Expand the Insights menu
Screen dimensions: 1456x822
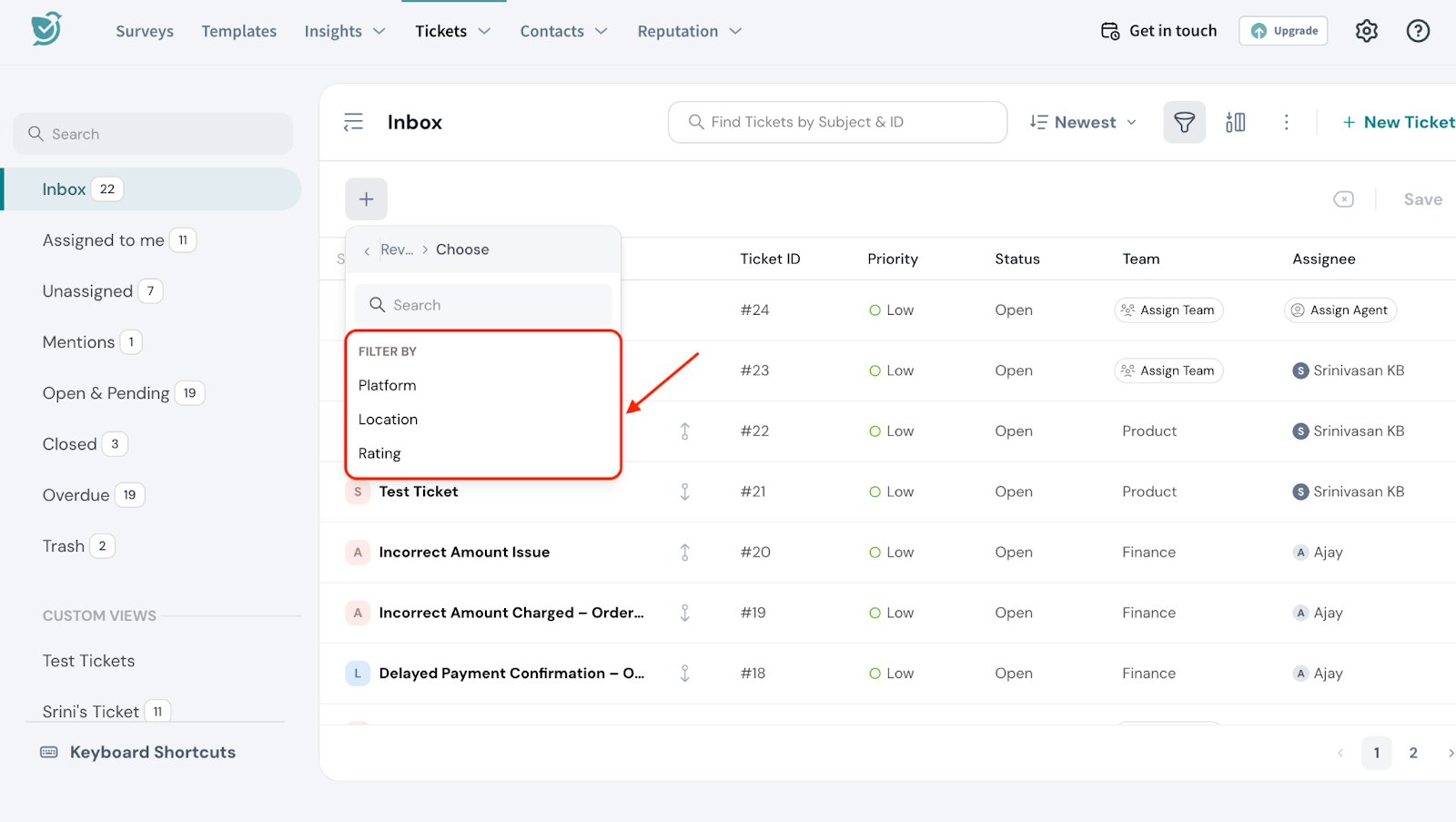(x=344, y=31)
